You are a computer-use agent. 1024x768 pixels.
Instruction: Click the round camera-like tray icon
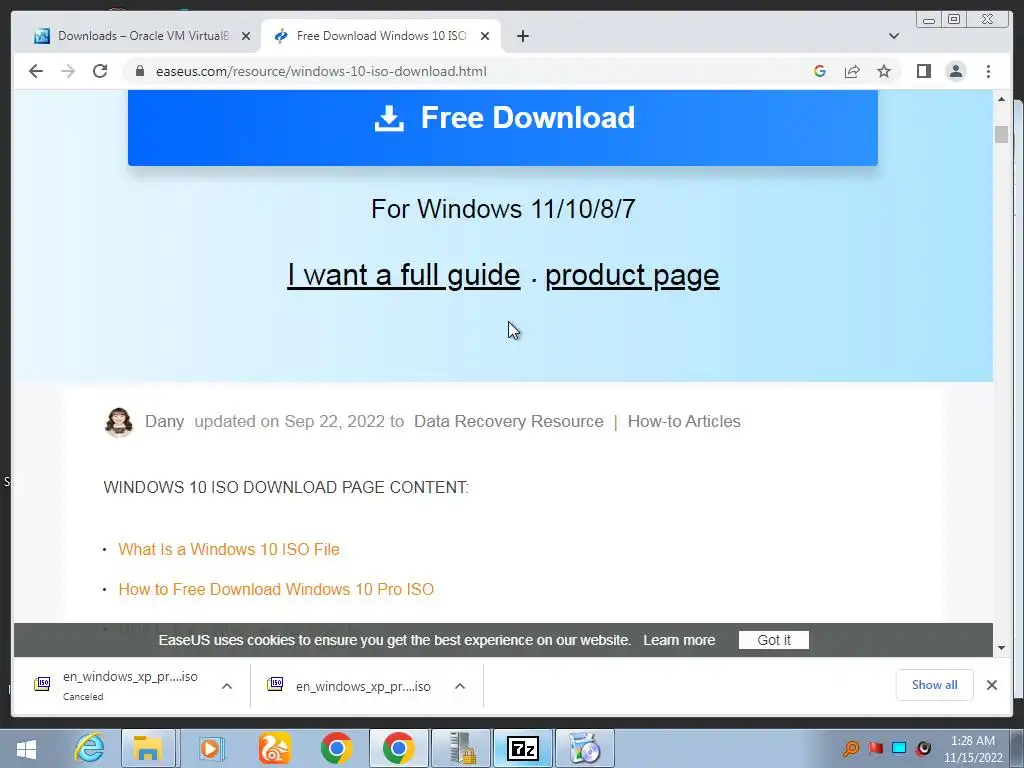(x=923, y=748)
